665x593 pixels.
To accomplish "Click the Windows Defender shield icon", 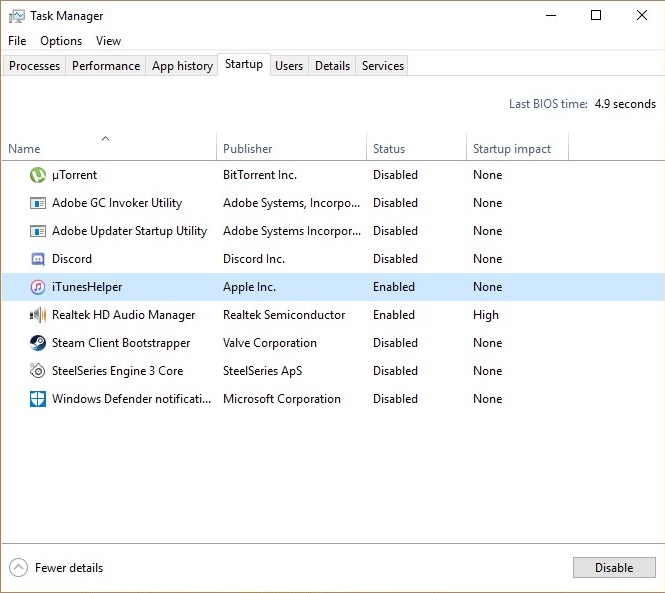I will pyautogui.click(x=38, y=399).
